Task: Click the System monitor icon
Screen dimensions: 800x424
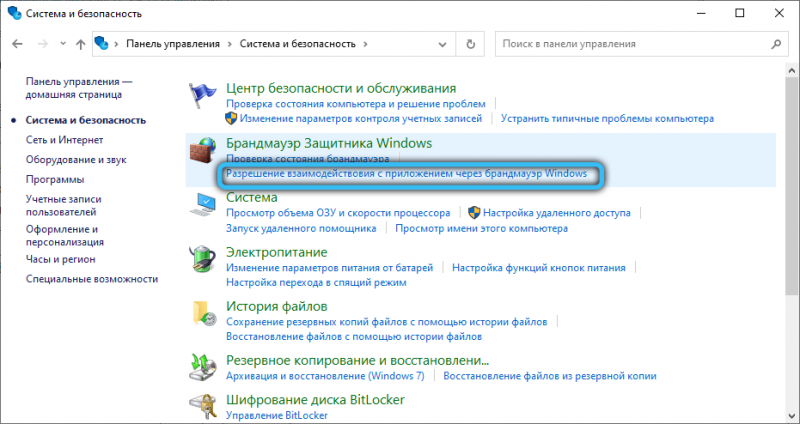Action: [203, 205]
